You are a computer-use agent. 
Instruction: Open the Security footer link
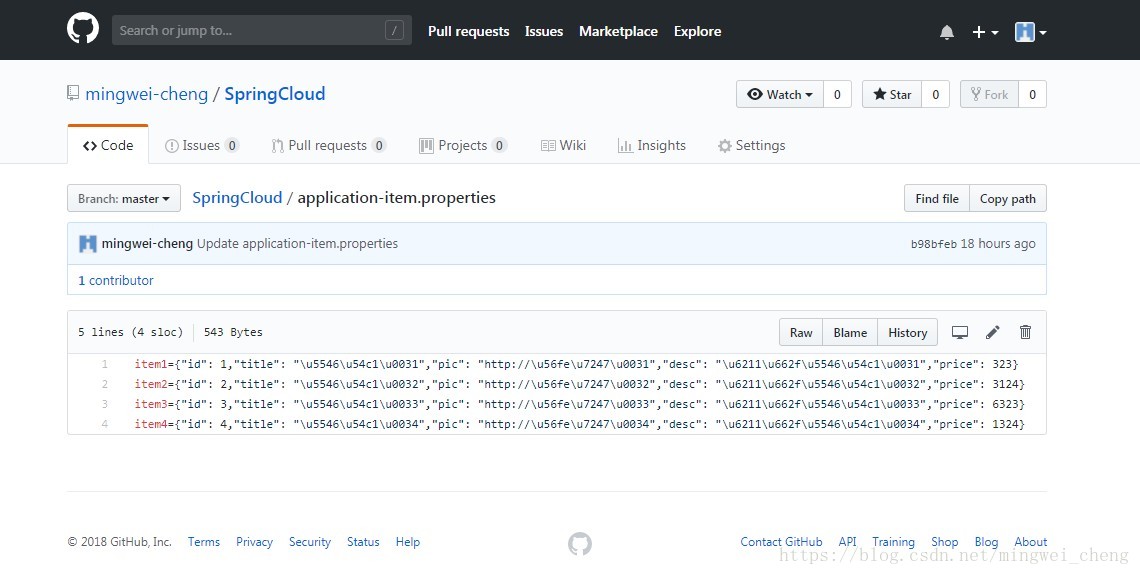point(310,542)
